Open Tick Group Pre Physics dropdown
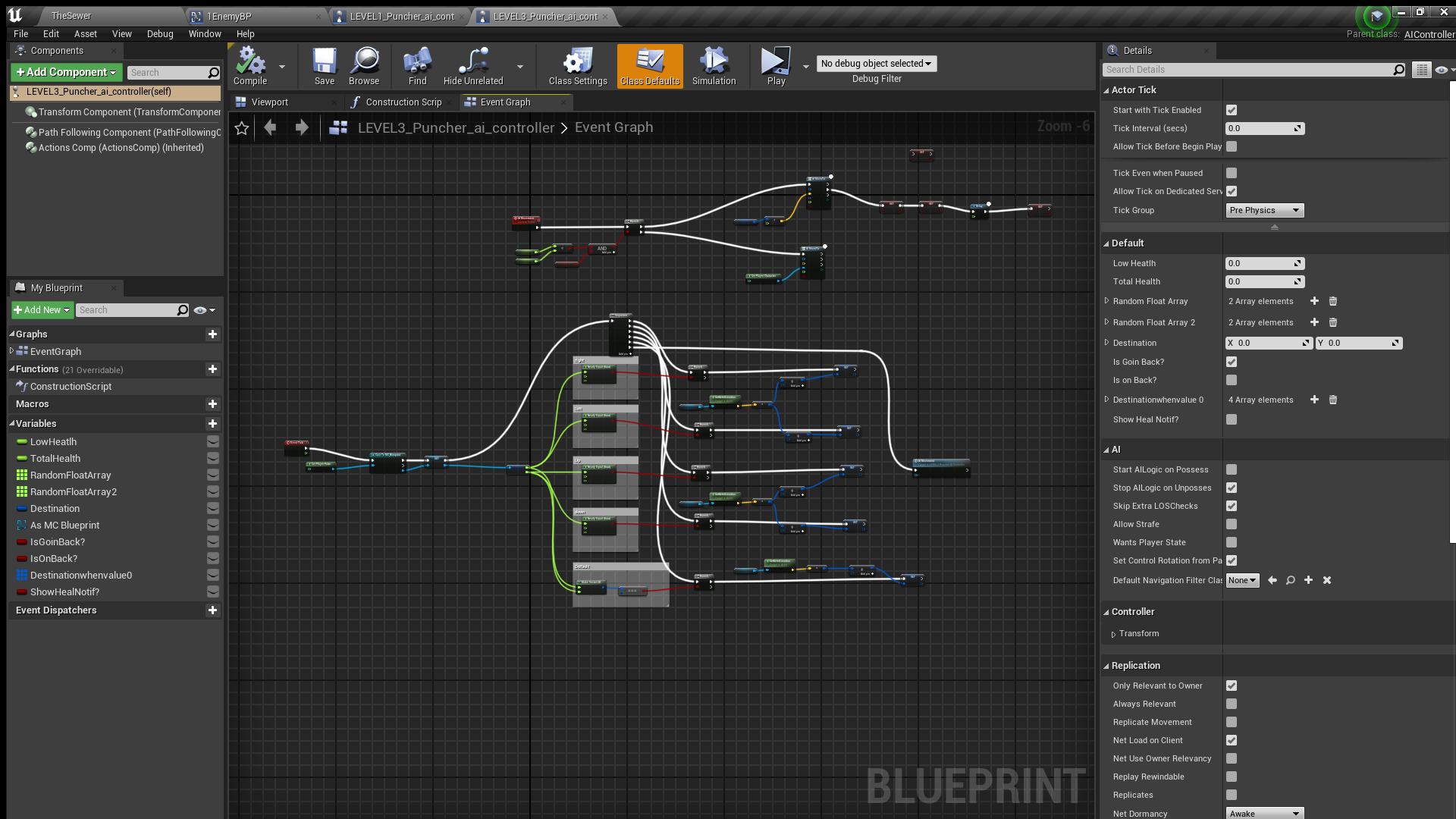 pyautogui.click(x=1264, y=210)
